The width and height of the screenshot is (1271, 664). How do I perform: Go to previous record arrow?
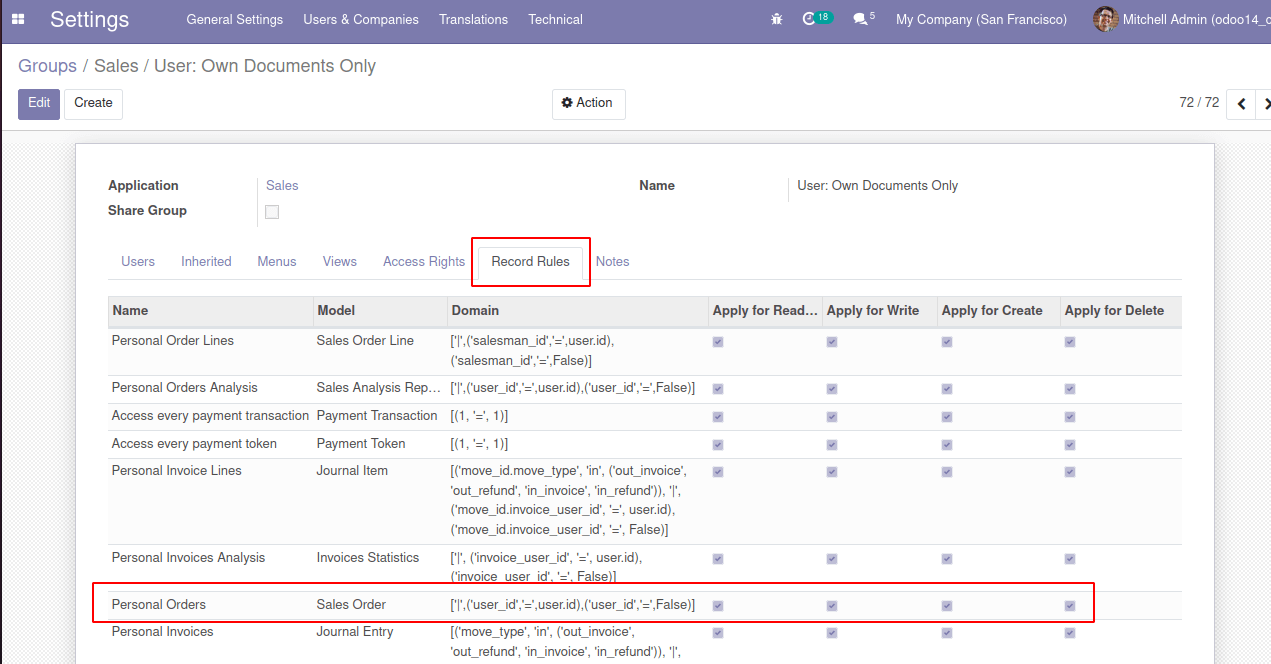[x=1241, y=104]
